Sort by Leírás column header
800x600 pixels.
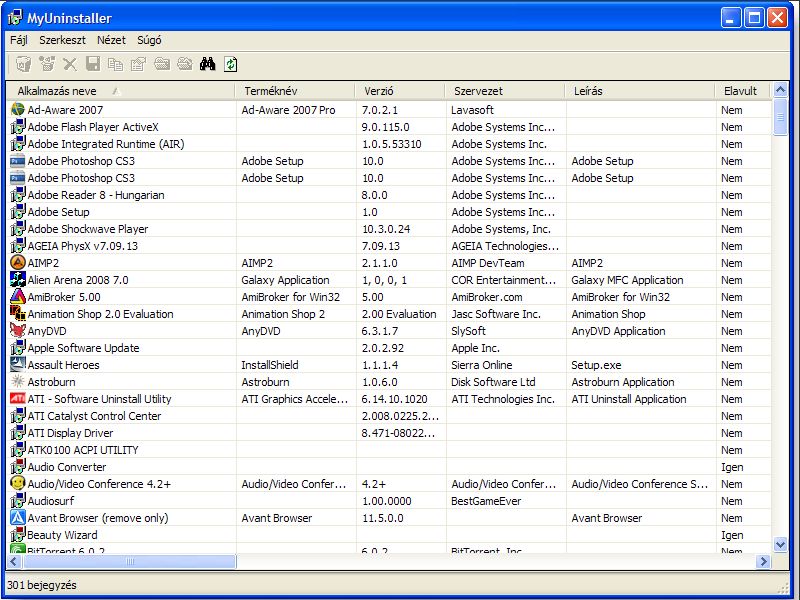[x=640, y=91]
